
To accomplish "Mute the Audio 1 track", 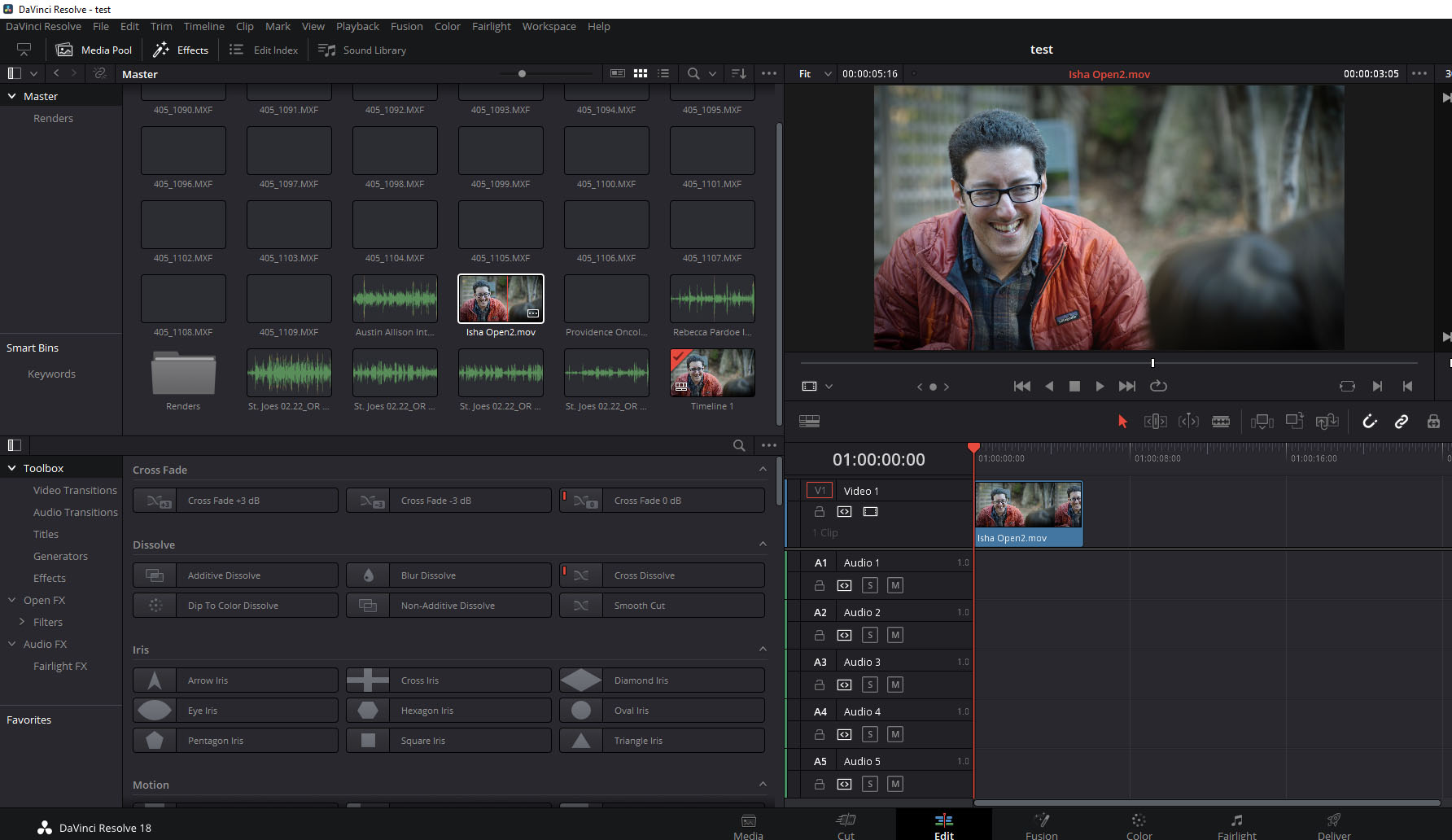I will [x=895, y=585].
